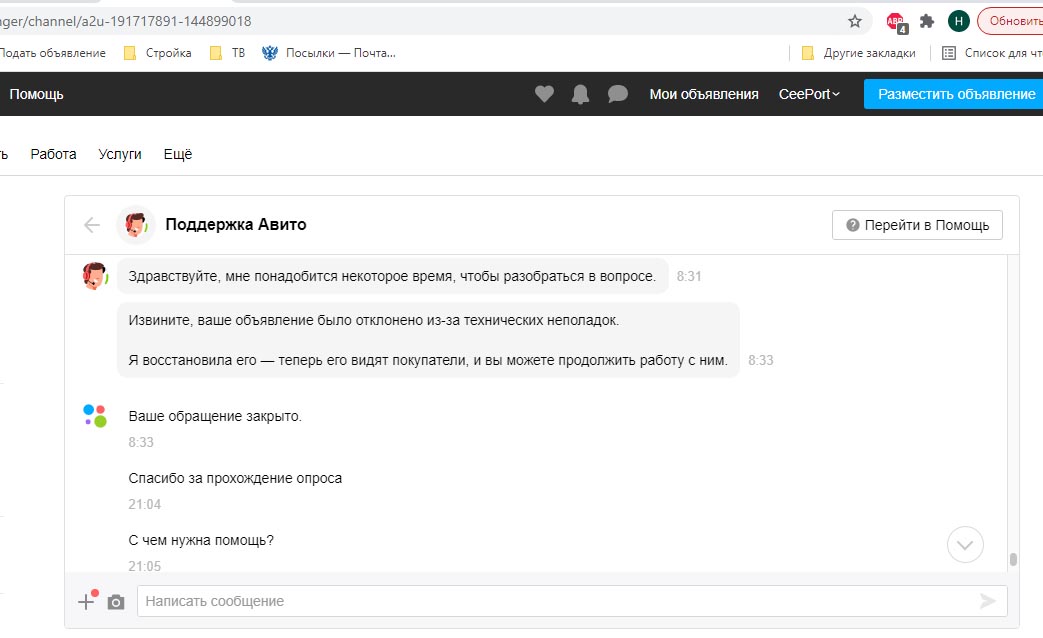Expand the CeePort account dropdown
1043x638 pixels.
coord(809,94)
